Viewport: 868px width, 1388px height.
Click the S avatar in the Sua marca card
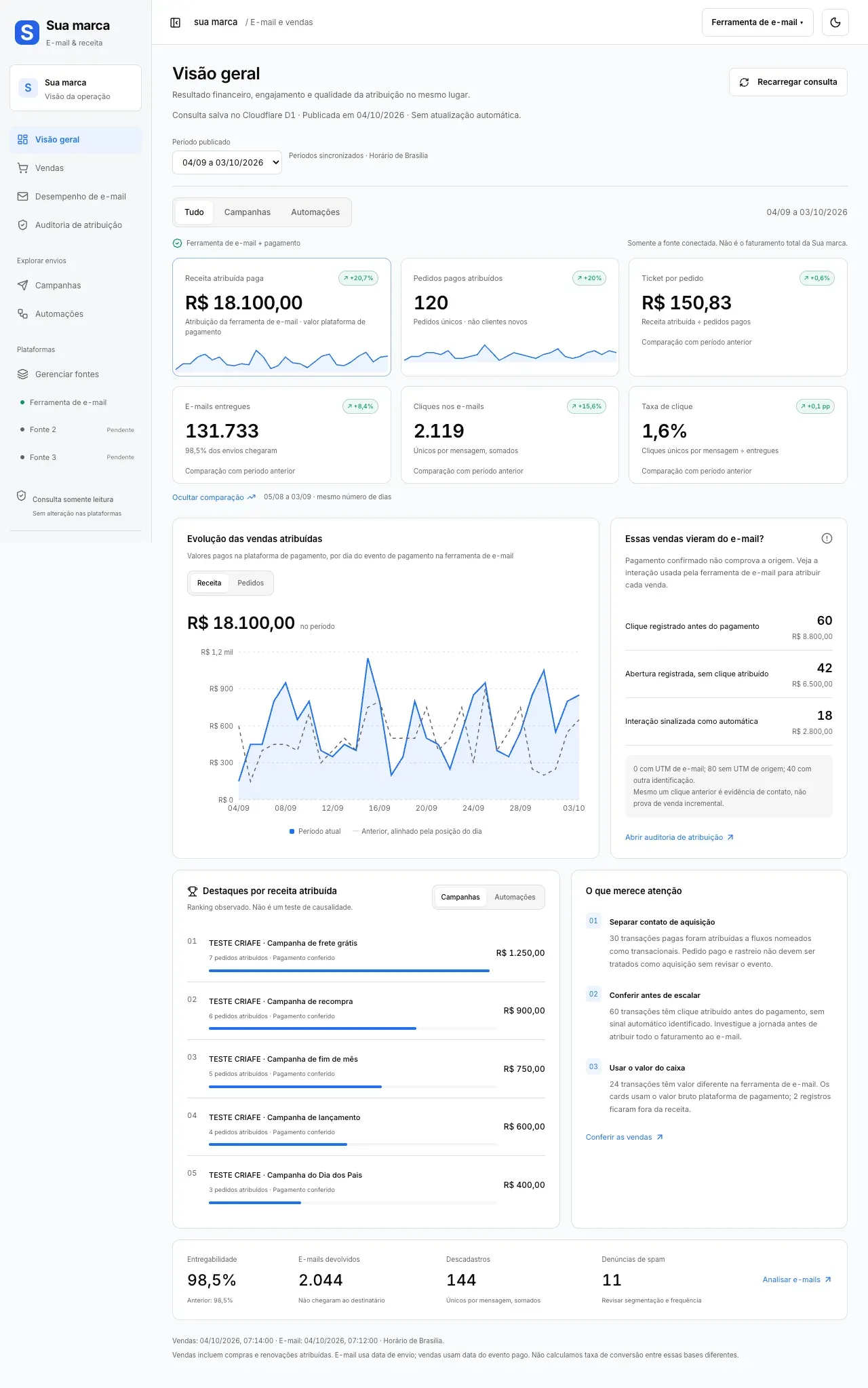[28, 88]
